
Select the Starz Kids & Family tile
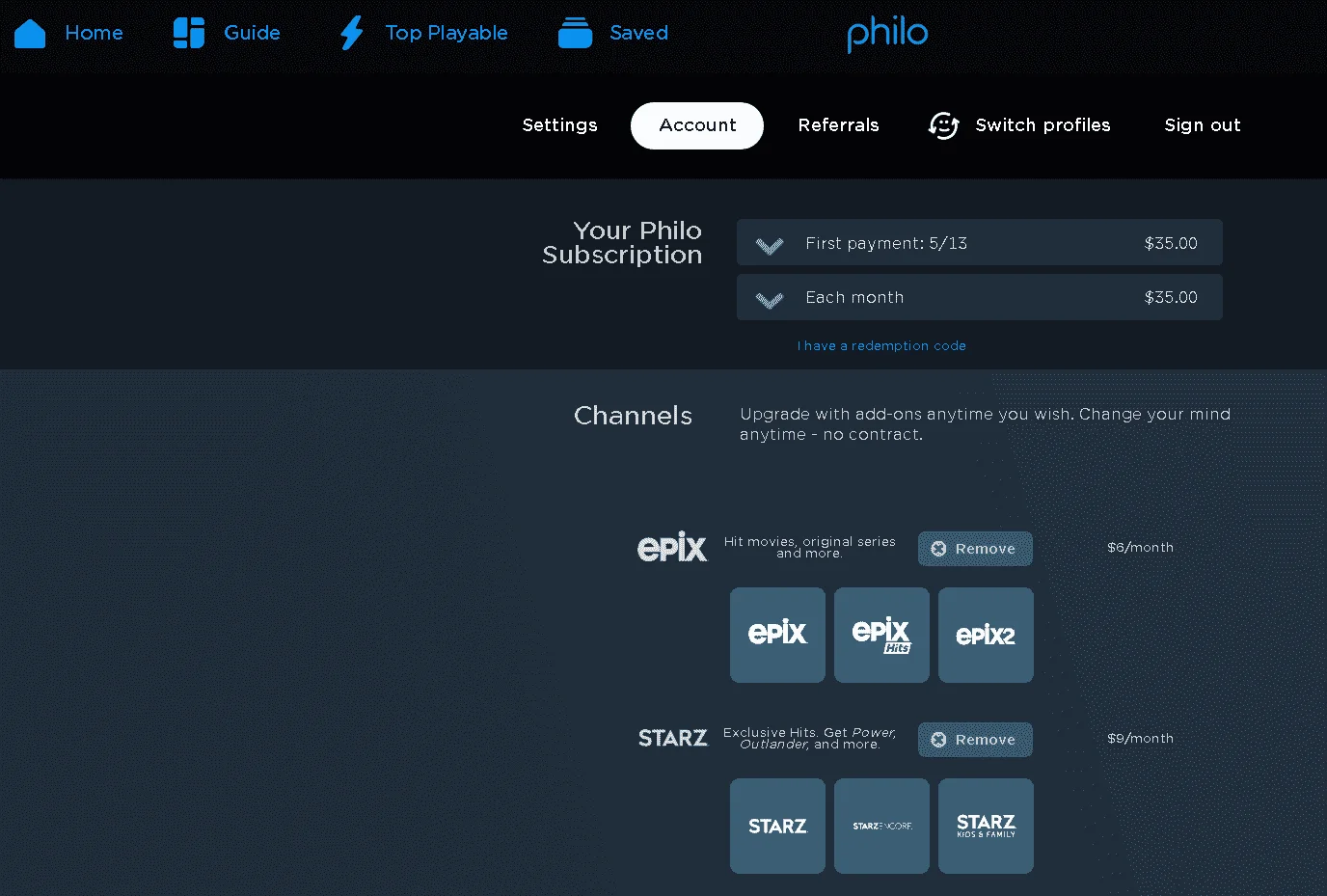(986, 826)
